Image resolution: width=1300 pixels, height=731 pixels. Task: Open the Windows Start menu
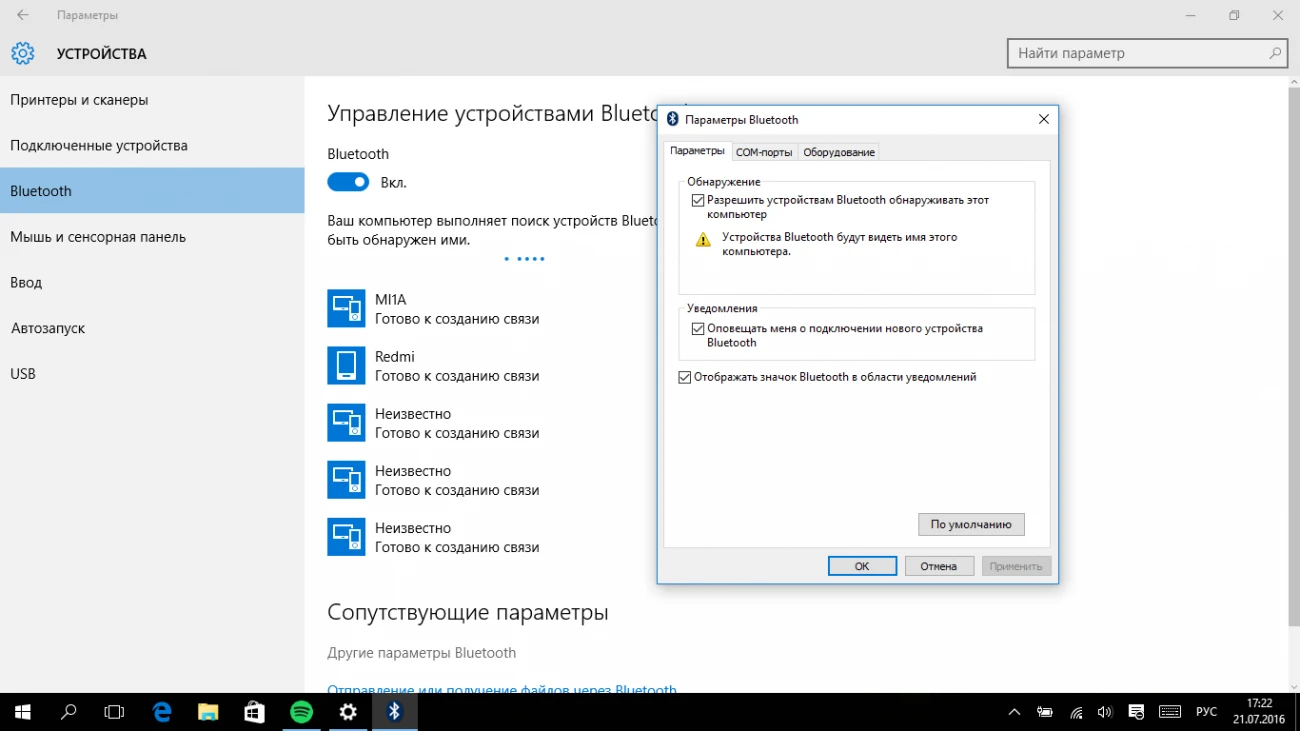23,712
